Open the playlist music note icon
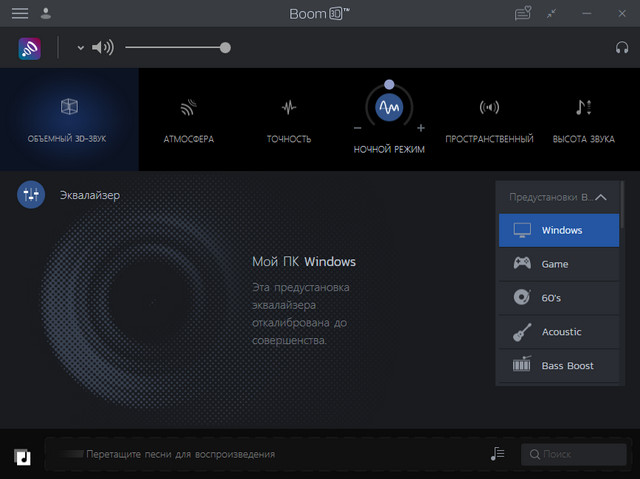Image resolution: width=640 pixels, height=479 pixels. pos(498,454)
